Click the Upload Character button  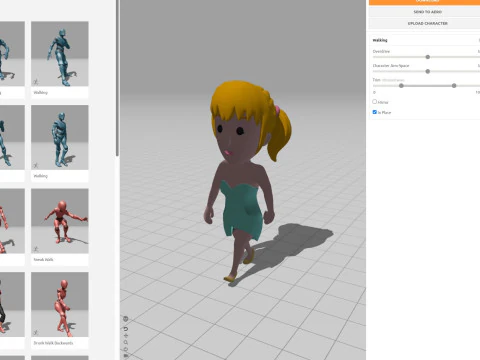coord(424,23)
